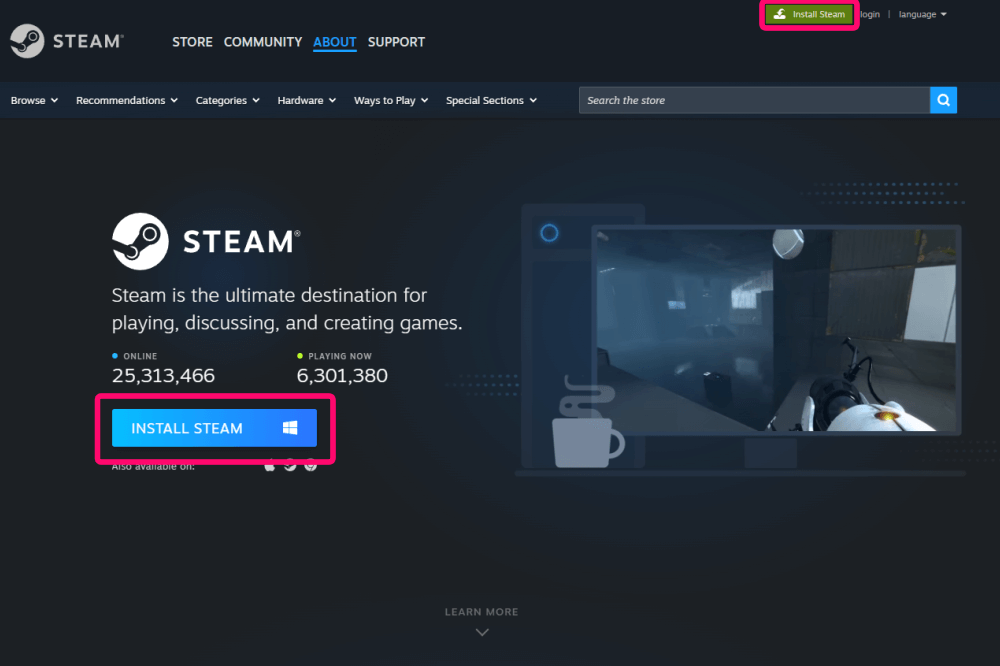The height and width of the screenshot is (666, 1000).
Task: Expand the Special Sections dropdown
Action: click(490, 100)
